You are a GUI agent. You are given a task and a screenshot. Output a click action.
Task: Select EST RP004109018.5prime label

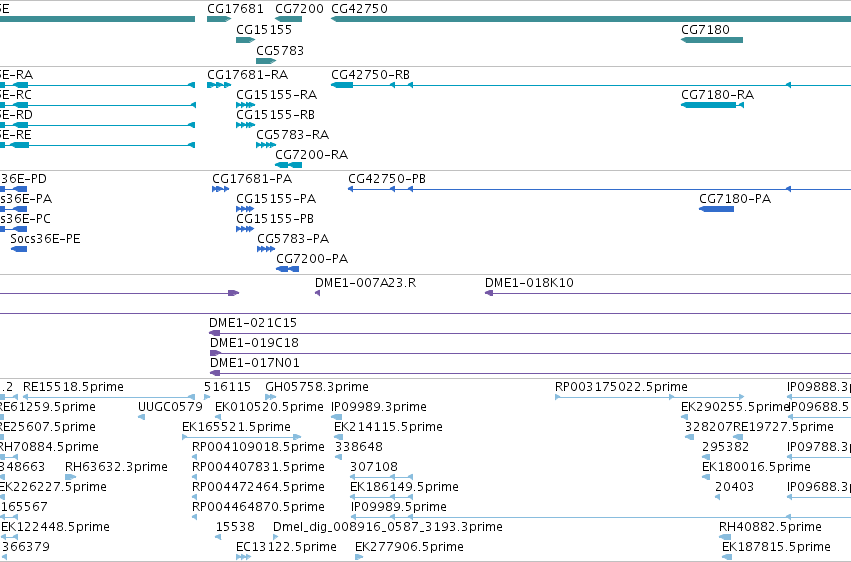pyautogui.click(x=258, y=447)
